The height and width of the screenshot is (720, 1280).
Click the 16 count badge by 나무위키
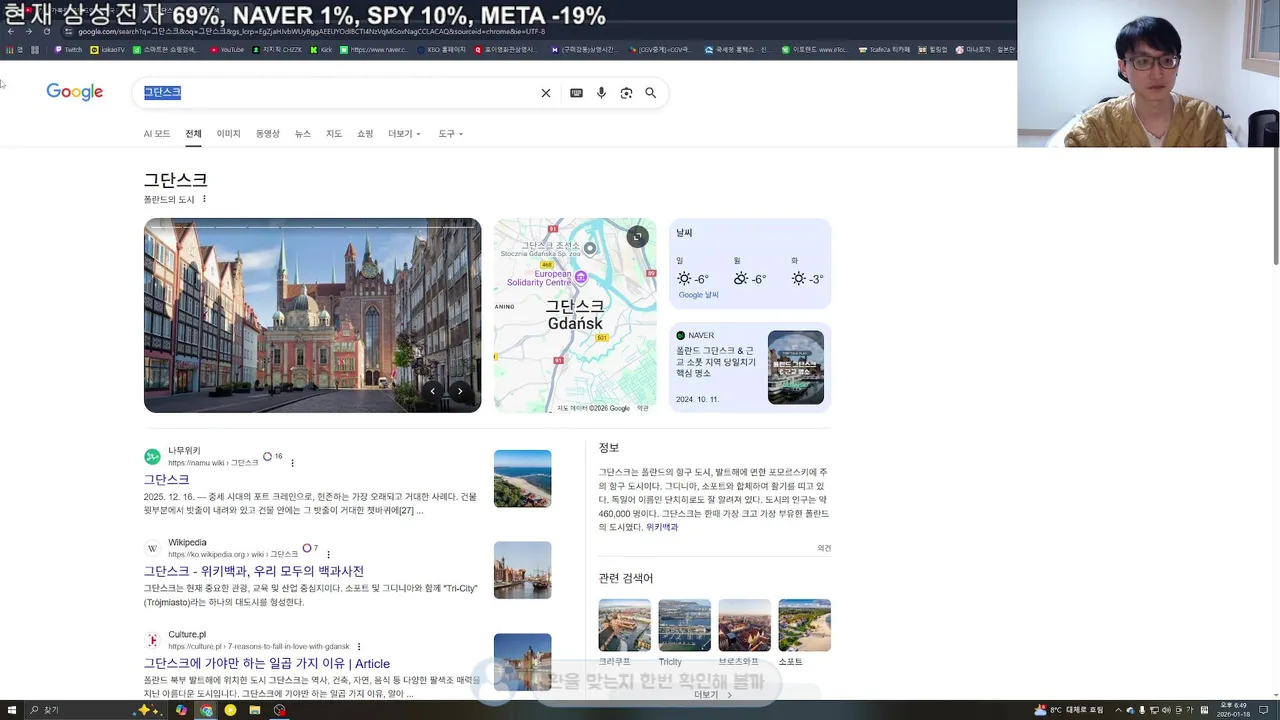[x=272, y=456]
